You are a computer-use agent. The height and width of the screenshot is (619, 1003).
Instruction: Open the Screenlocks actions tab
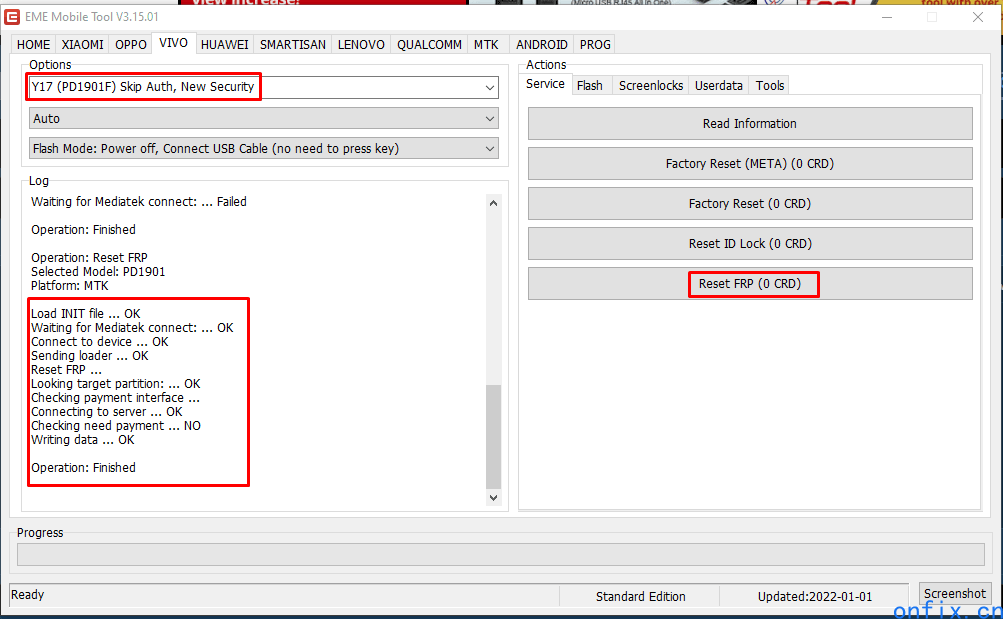(x=651, y=86)
